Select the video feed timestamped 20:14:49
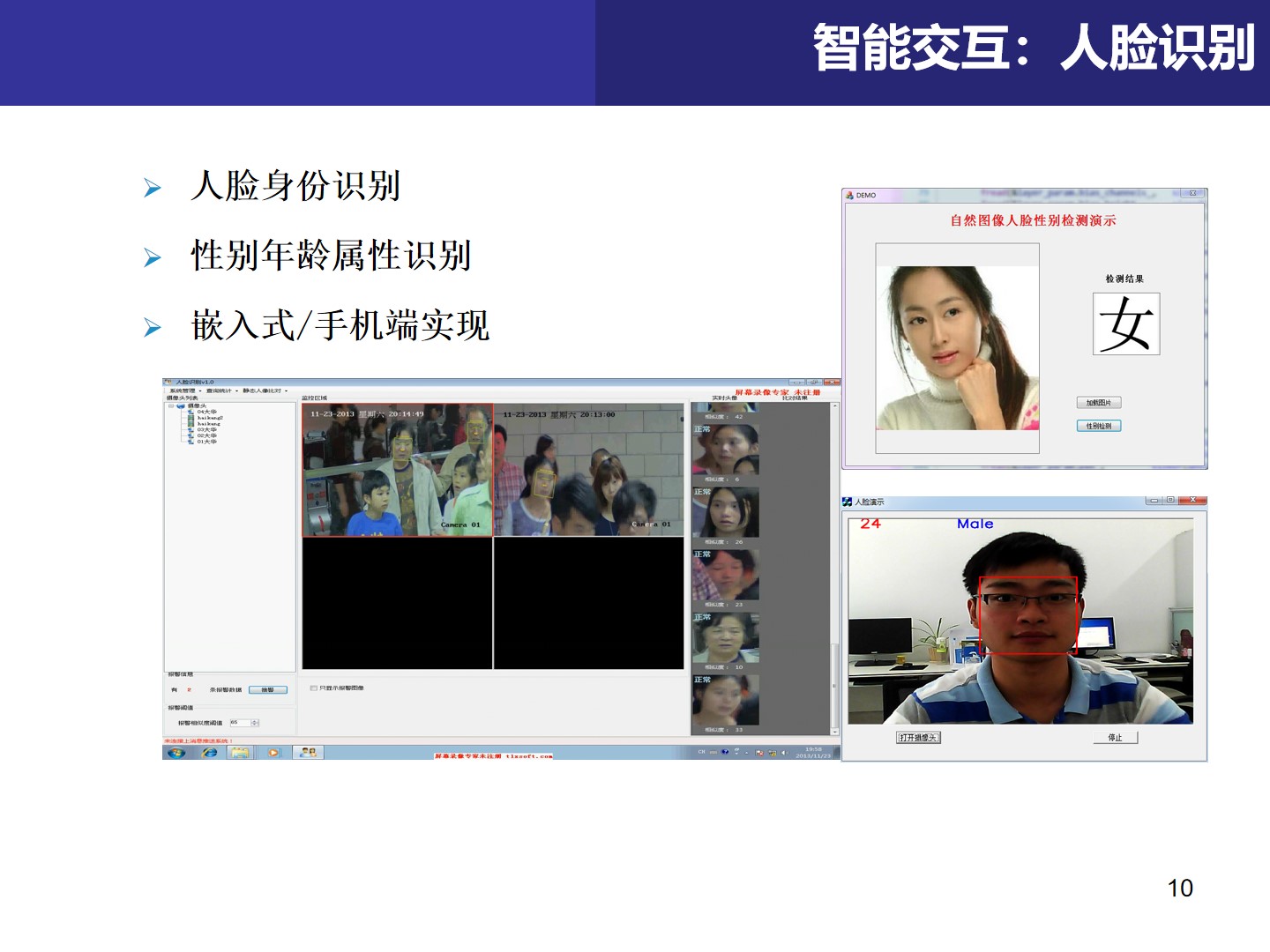The height and width of the screenshot is (952, 1270). [x=398, y=470]
